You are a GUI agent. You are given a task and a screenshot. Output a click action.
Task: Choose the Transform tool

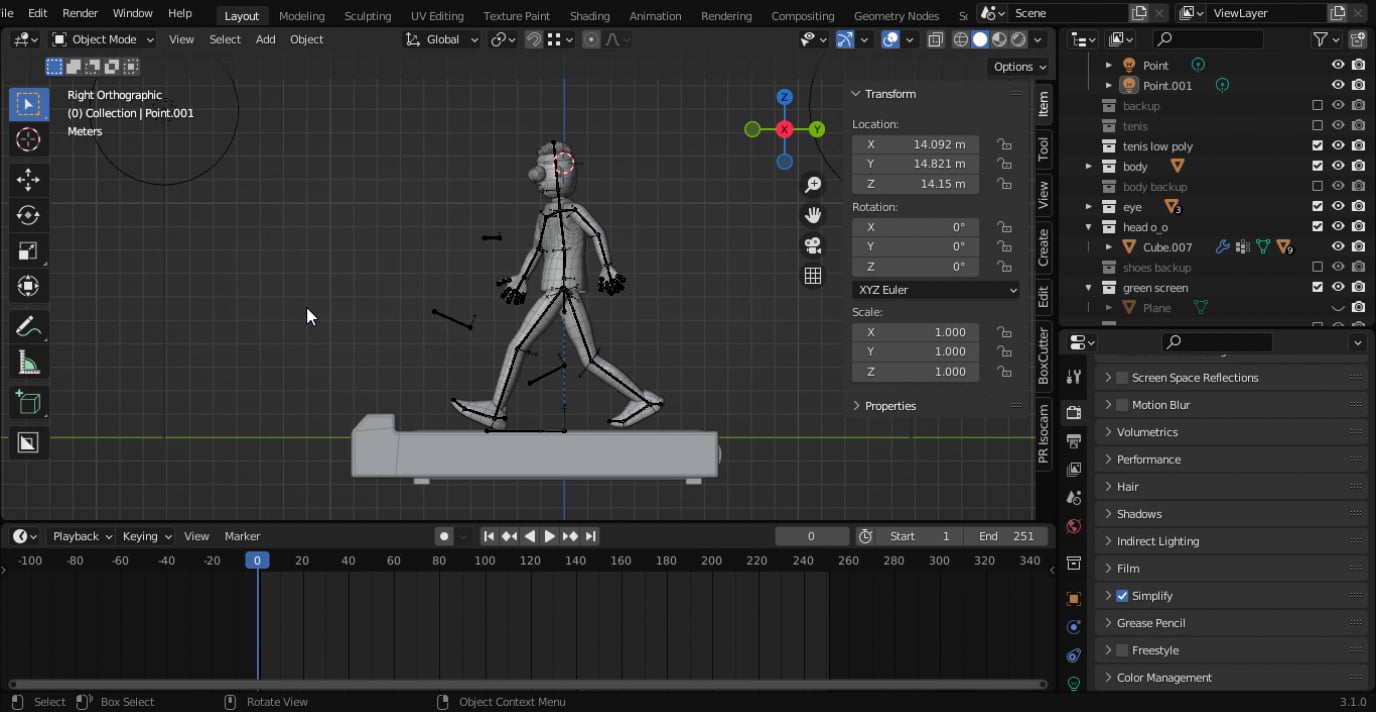point(28,287)
